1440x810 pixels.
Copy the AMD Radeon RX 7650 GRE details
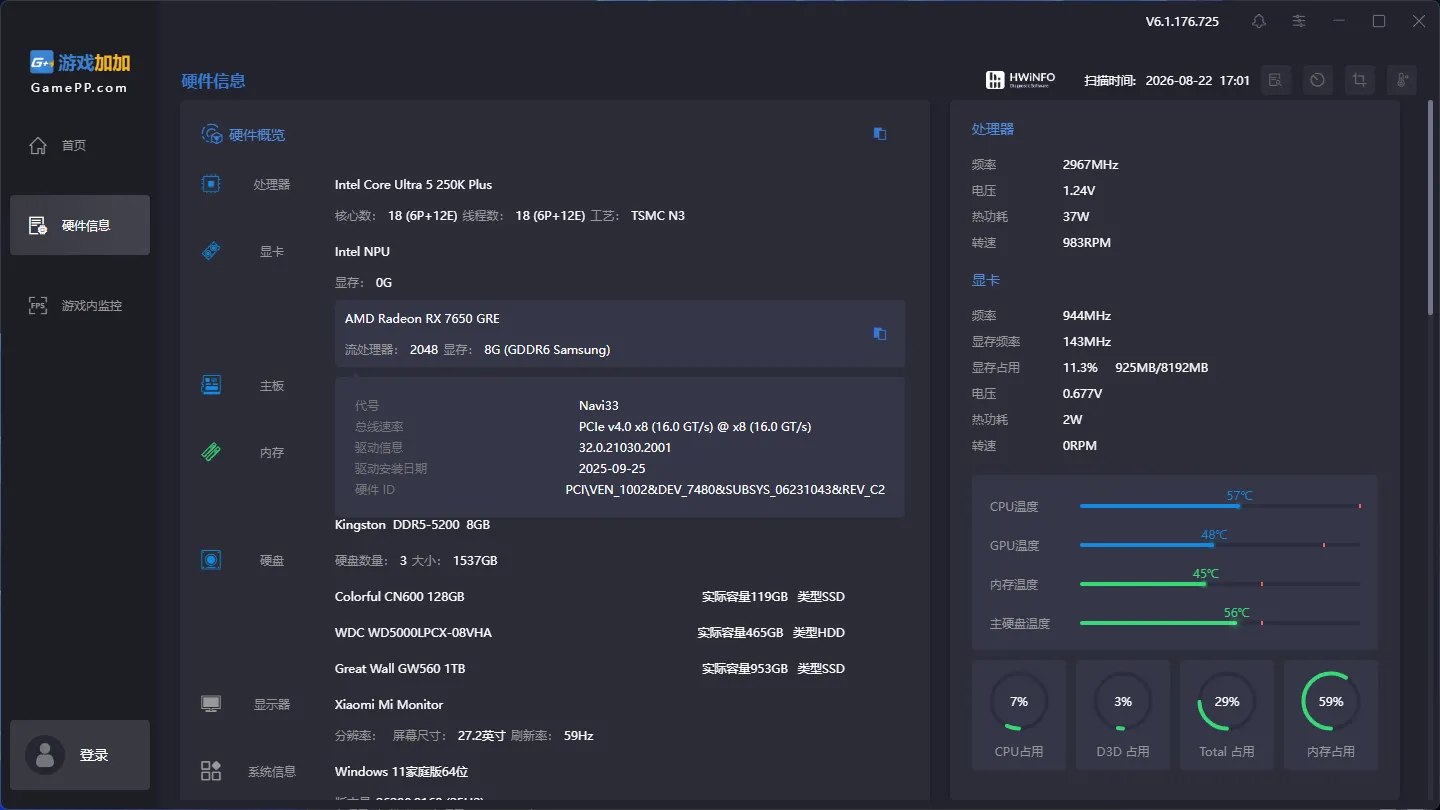pos(880,334)
